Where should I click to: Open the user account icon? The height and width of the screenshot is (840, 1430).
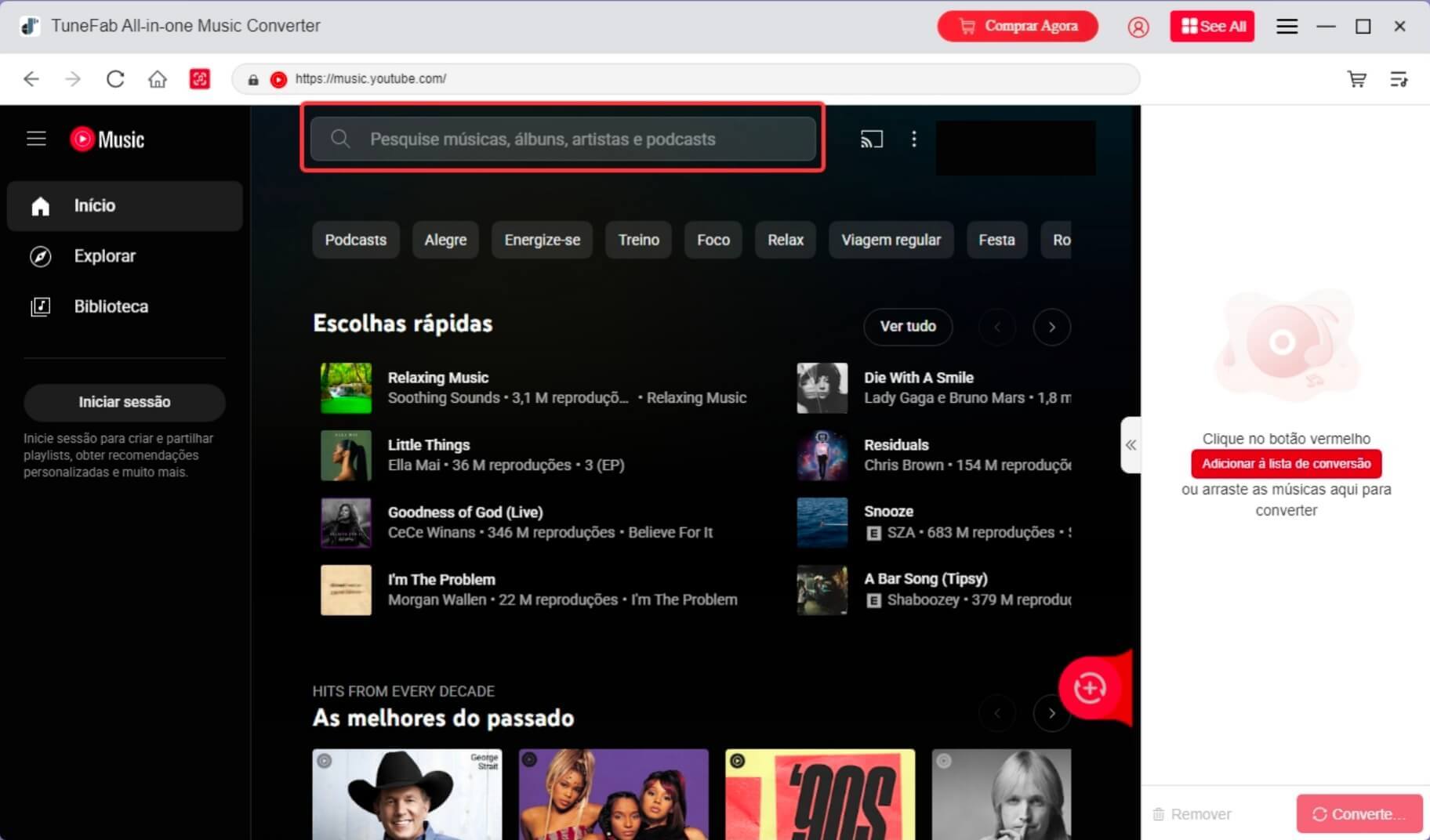click(1138, 27)
